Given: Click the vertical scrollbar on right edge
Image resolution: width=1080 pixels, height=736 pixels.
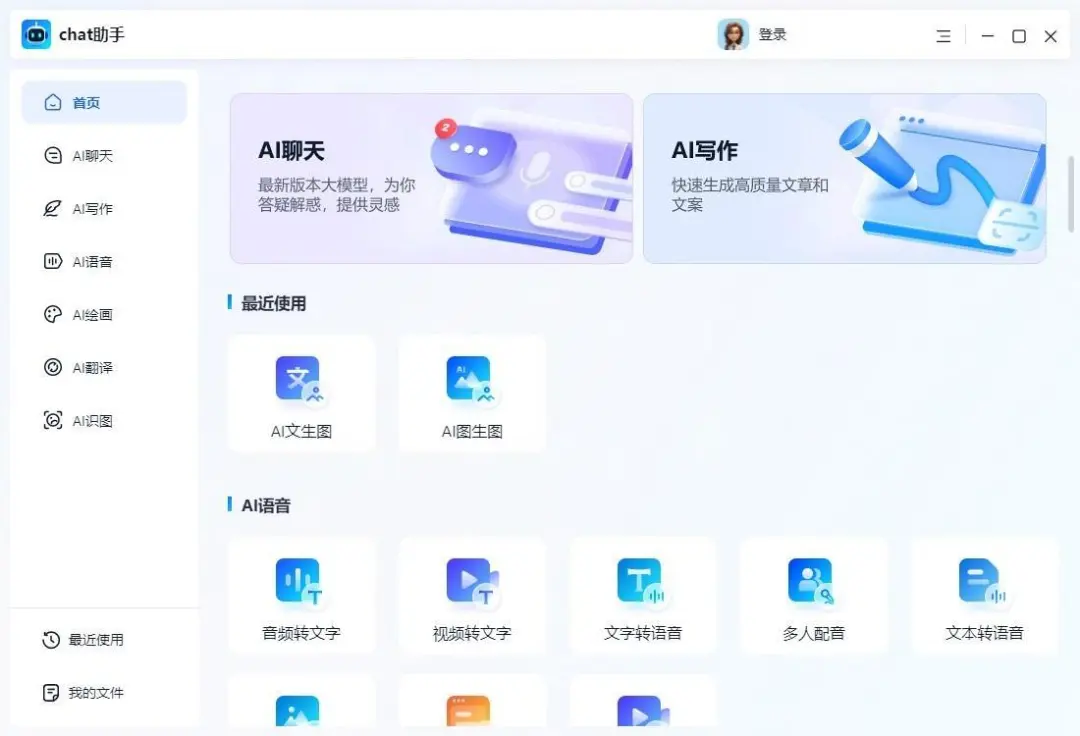Looking at the screenshot, I should 1071,194.
